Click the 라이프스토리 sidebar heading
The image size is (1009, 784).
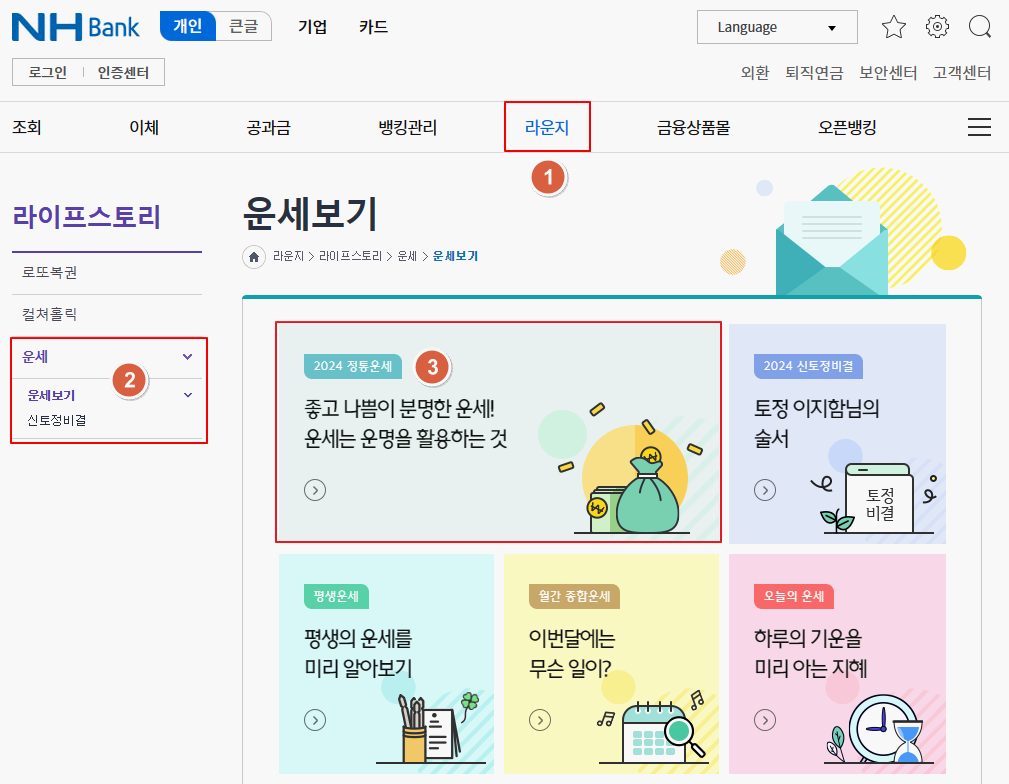tap(86, 217)
